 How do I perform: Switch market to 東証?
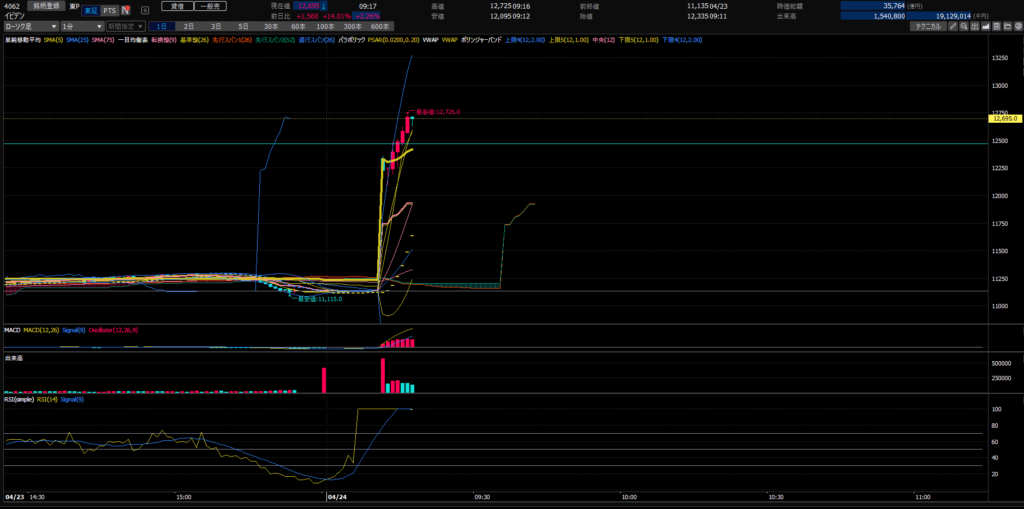89,10
